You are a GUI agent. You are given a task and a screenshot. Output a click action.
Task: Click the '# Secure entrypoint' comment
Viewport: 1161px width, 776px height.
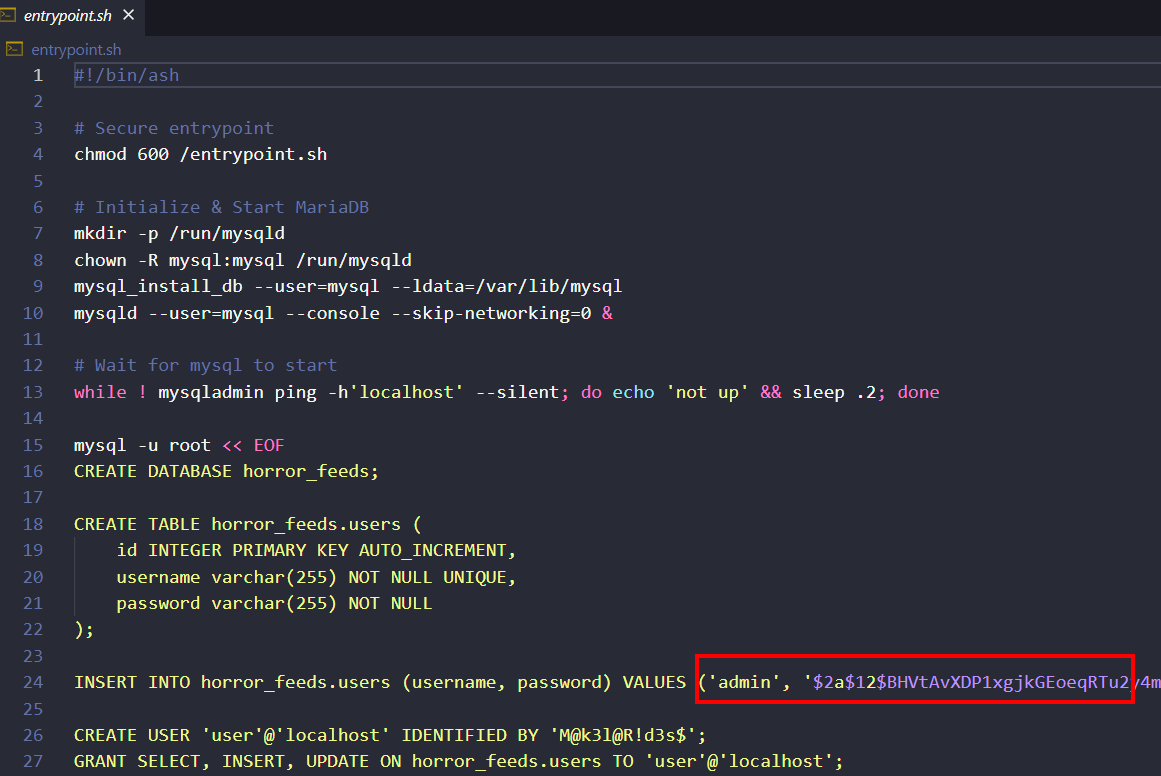(173, 128)
